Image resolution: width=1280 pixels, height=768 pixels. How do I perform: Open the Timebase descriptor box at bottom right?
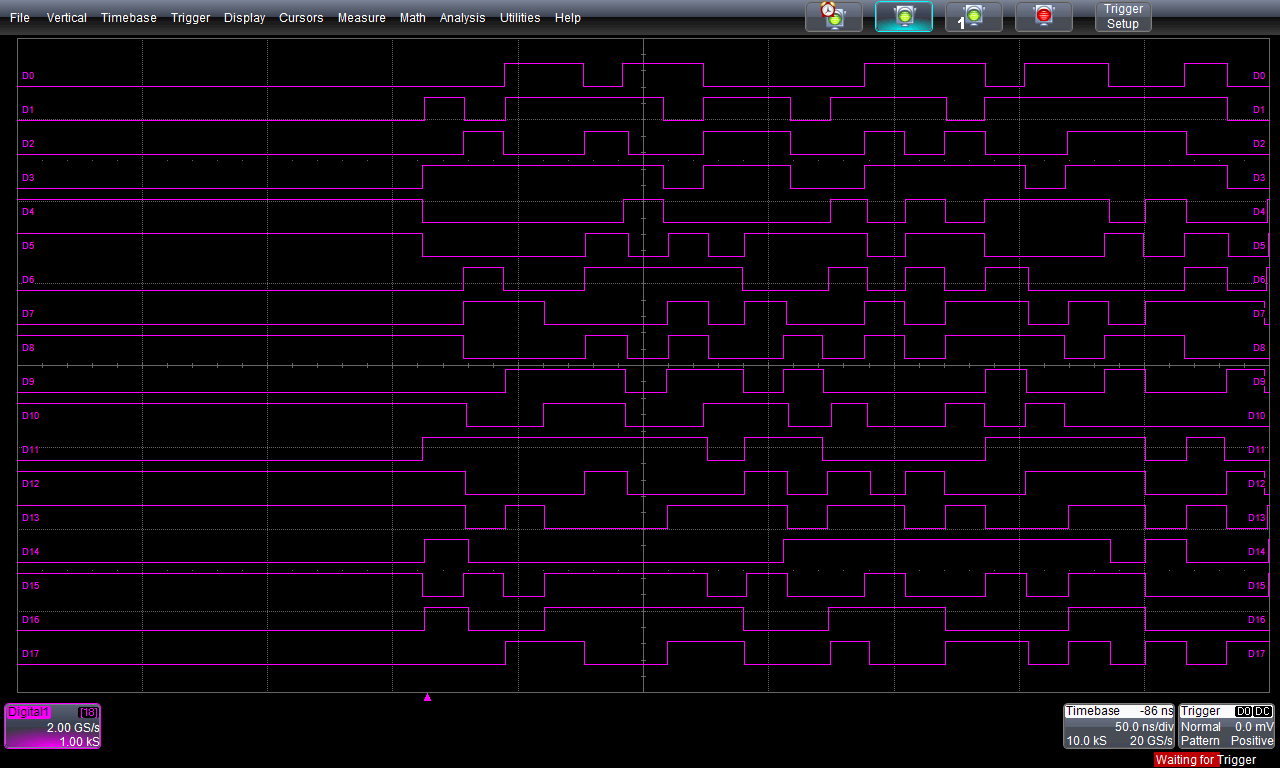[x=1118, y=726]
